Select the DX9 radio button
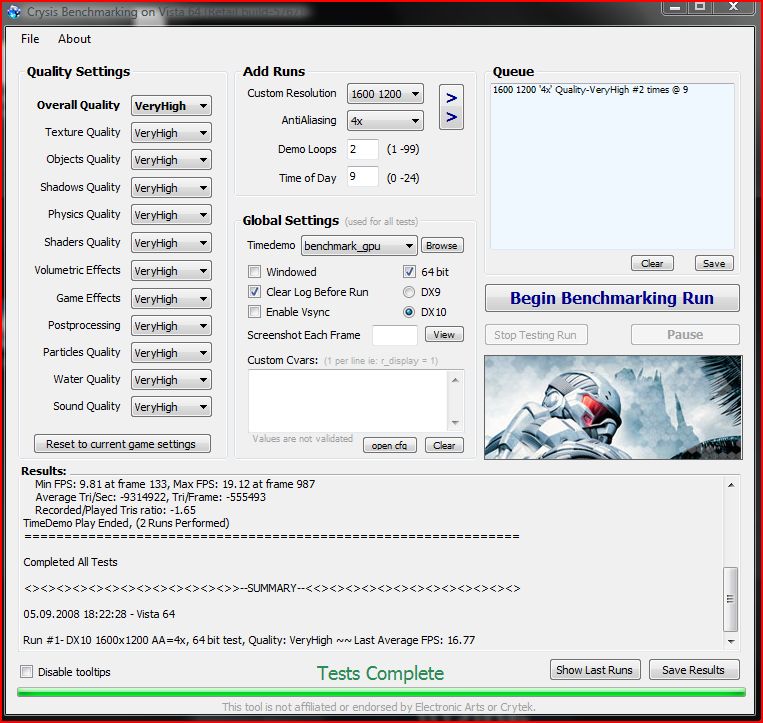The image size is (763, 723). point(409,292)
